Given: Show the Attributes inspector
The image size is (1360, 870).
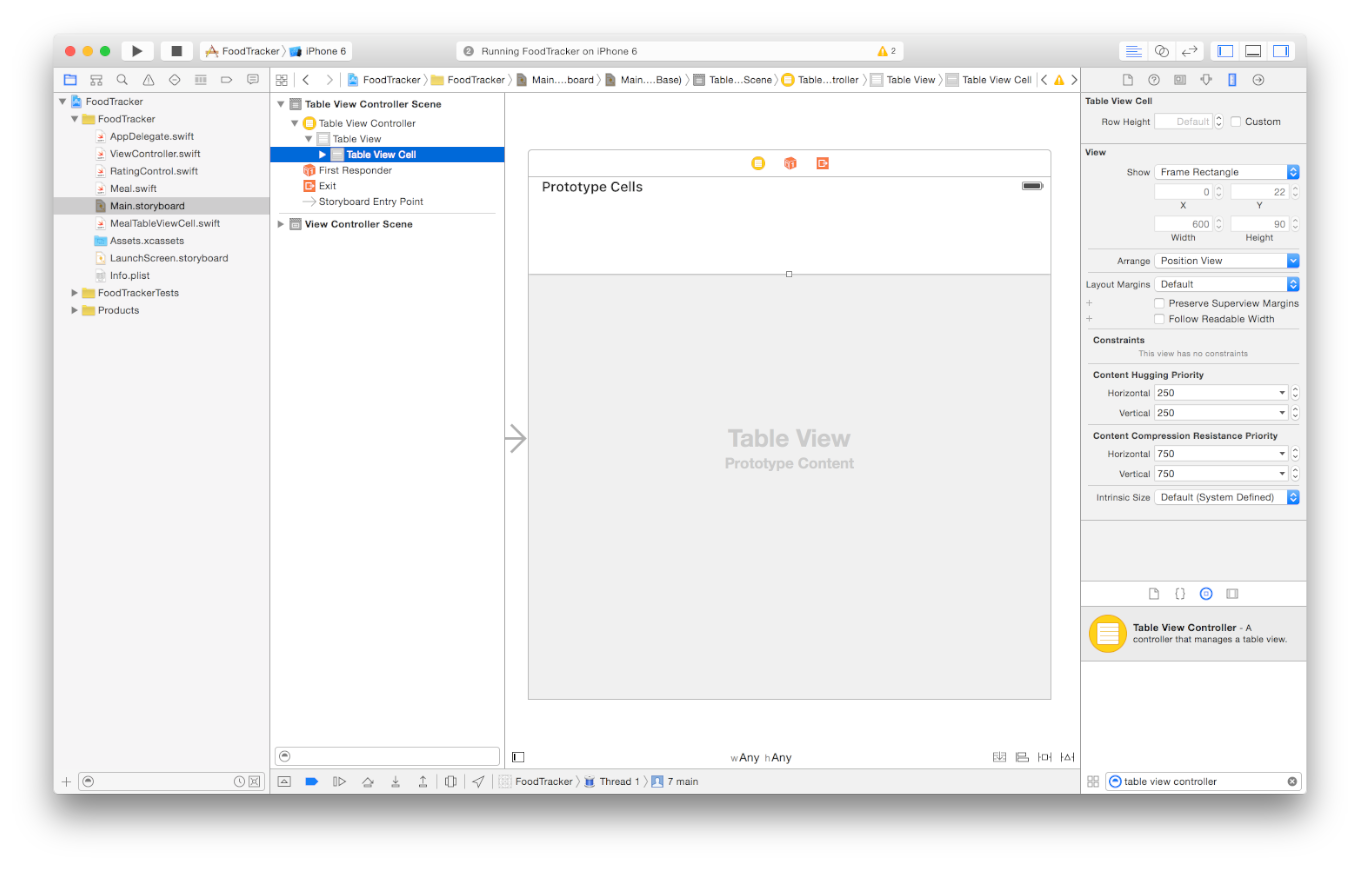Looking at the screenshot, I should [x=1206, y=79].
